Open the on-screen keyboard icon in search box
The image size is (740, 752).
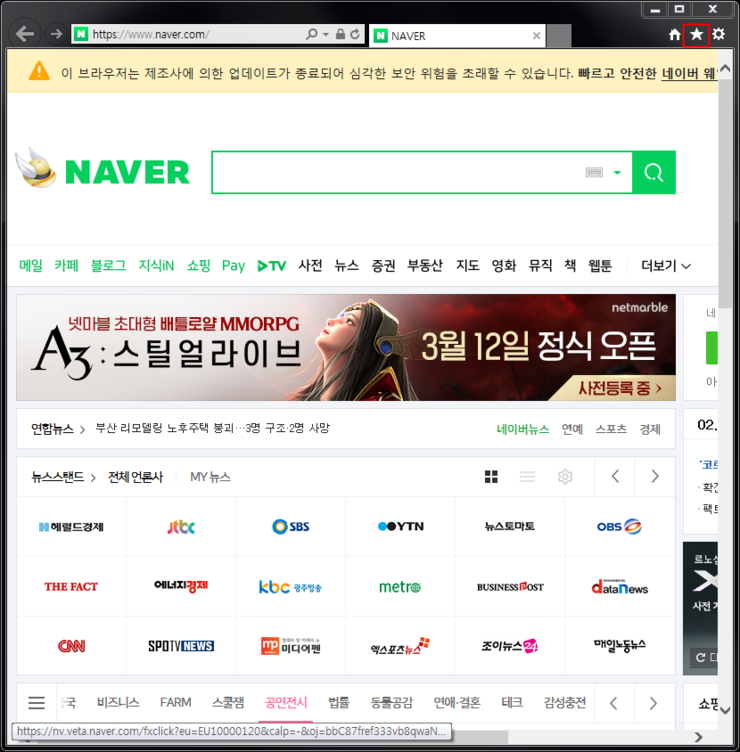(594, 172)
